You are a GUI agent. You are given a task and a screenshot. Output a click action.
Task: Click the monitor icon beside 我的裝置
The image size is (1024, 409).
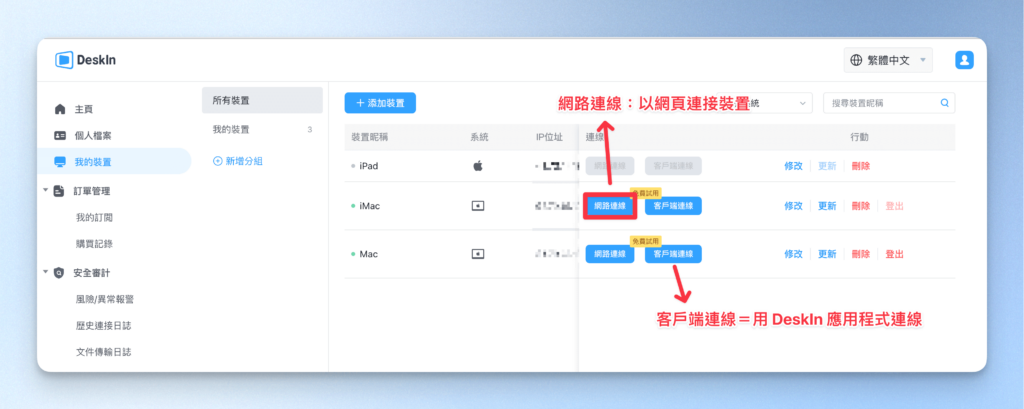(x=59, y=162)
